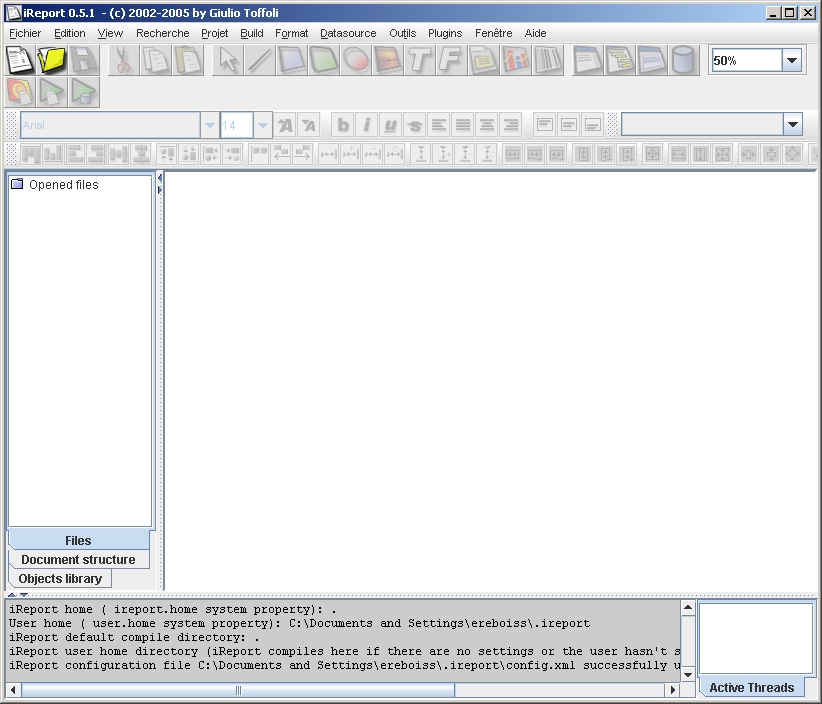The image size is (822, 704).
Task: Click the Copy pages icon
Action: 155,60
